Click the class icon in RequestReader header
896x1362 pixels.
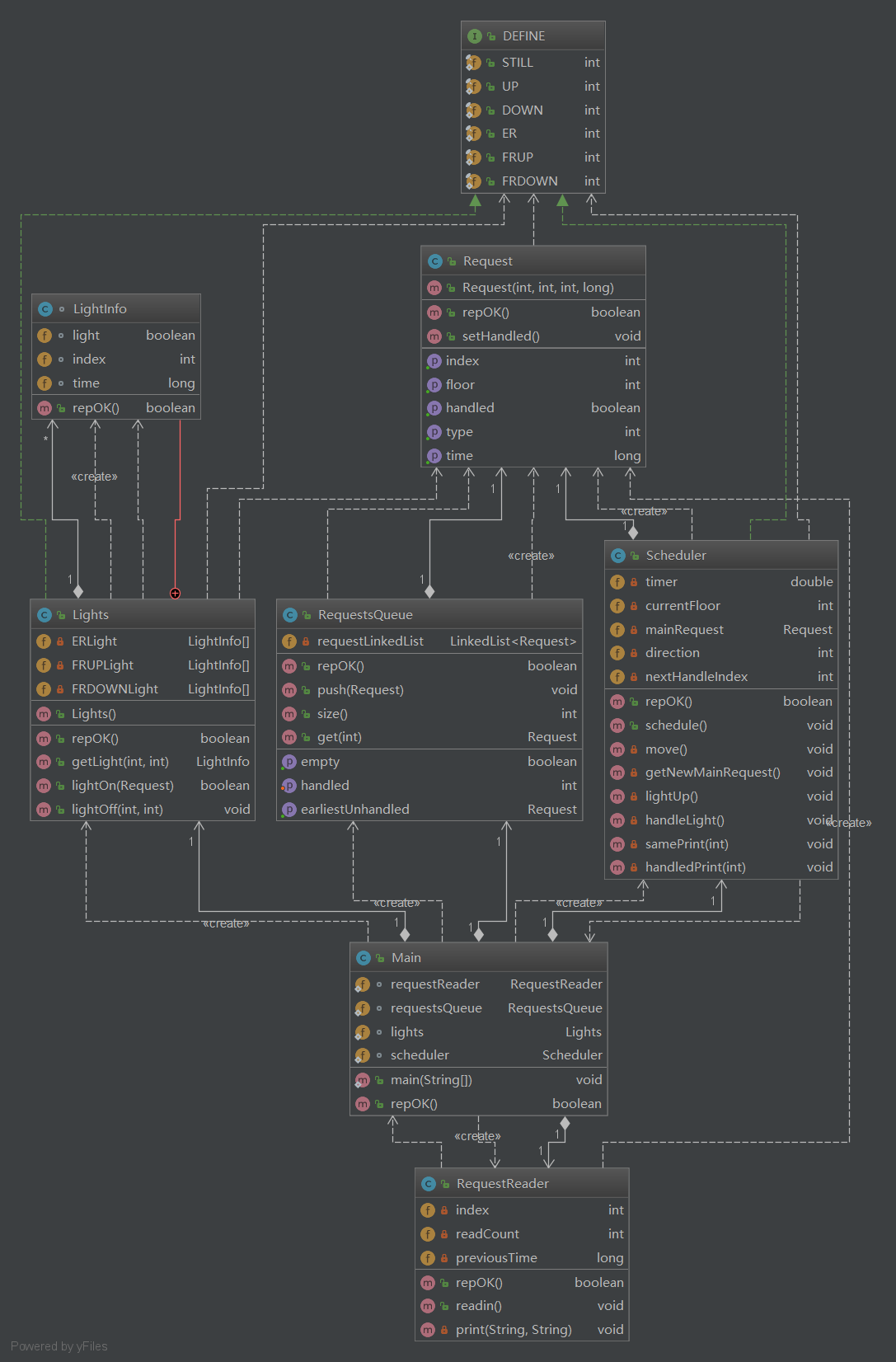(428, 1184)
